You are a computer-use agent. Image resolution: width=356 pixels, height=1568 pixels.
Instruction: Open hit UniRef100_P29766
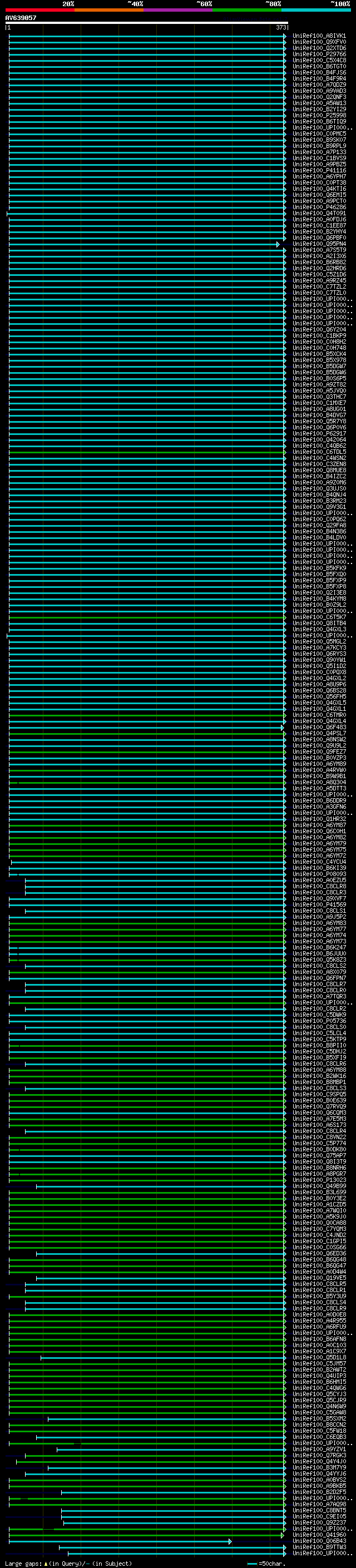pos(319,54)
